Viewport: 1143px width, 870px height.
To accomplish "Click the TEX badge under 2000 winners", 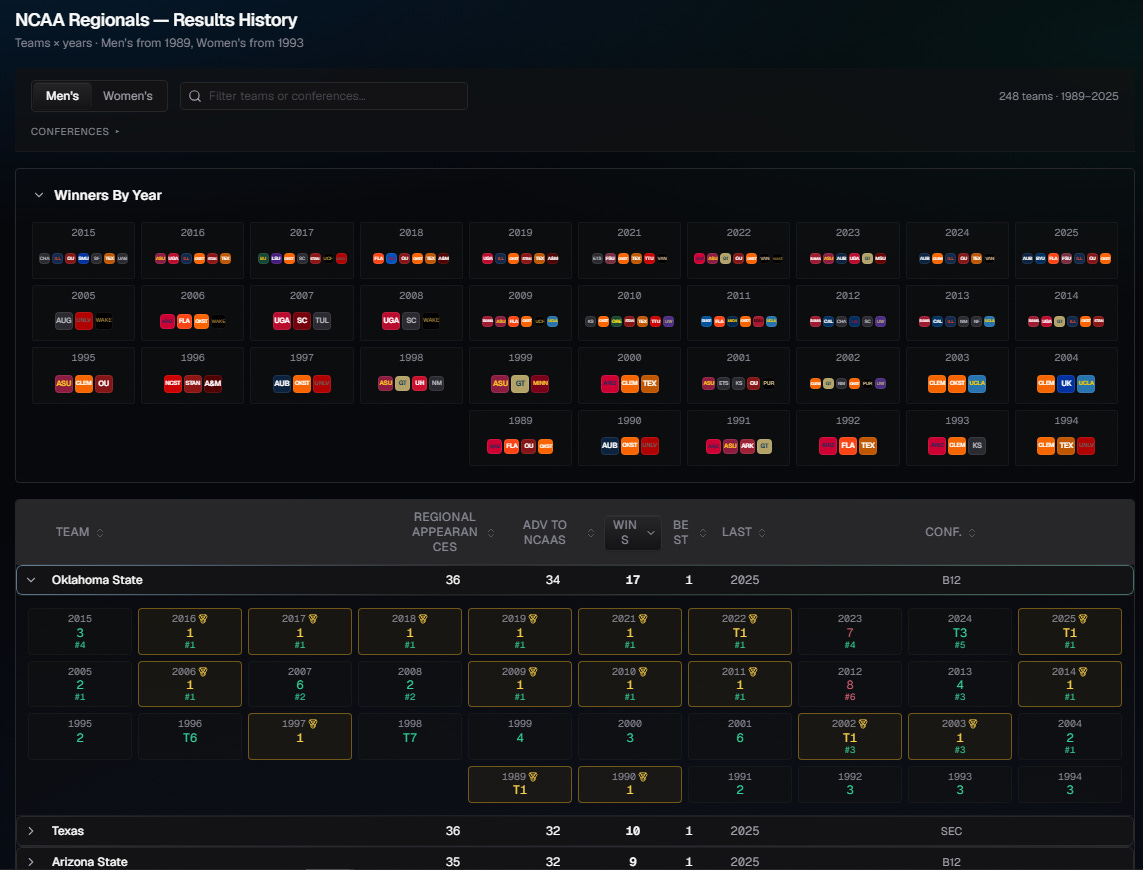I will coord(649,383).
